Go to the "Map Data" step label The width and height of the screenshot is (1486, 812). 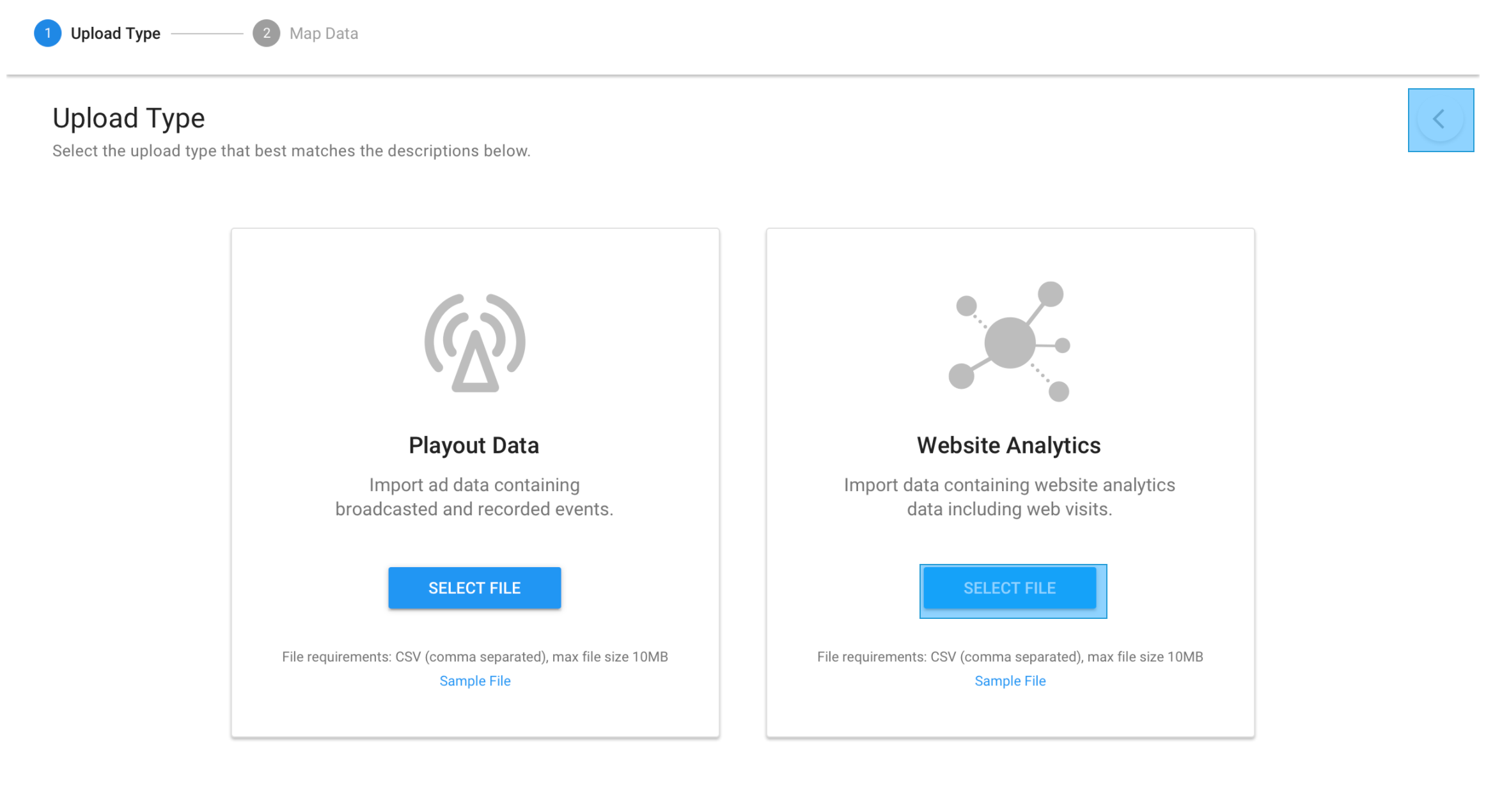click(324, 33)
